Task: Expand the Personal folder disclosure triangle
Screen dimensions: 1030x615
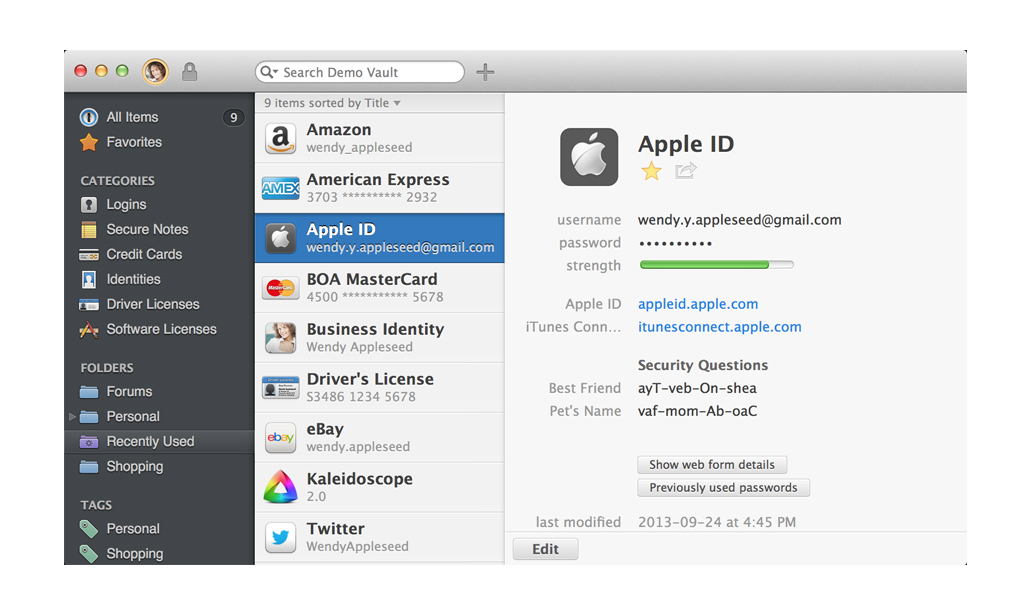Action: tap(72, 416)
